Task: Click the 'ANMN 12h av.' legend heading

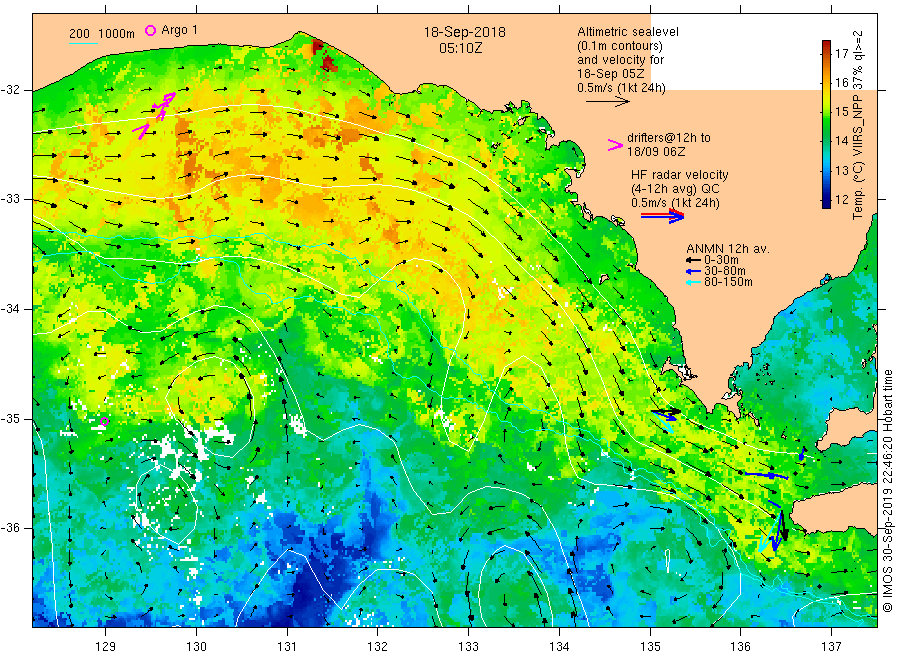Action: (x=728, y=249)
